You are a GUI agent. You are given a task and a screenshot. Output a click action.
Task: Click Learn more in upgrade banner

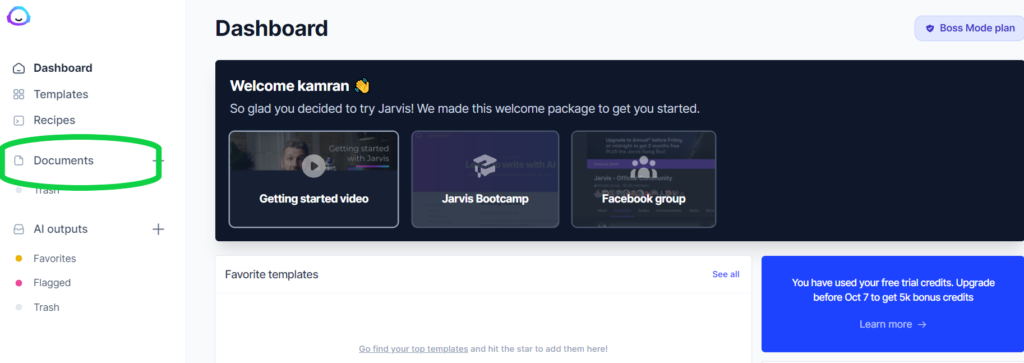(893, 324)
